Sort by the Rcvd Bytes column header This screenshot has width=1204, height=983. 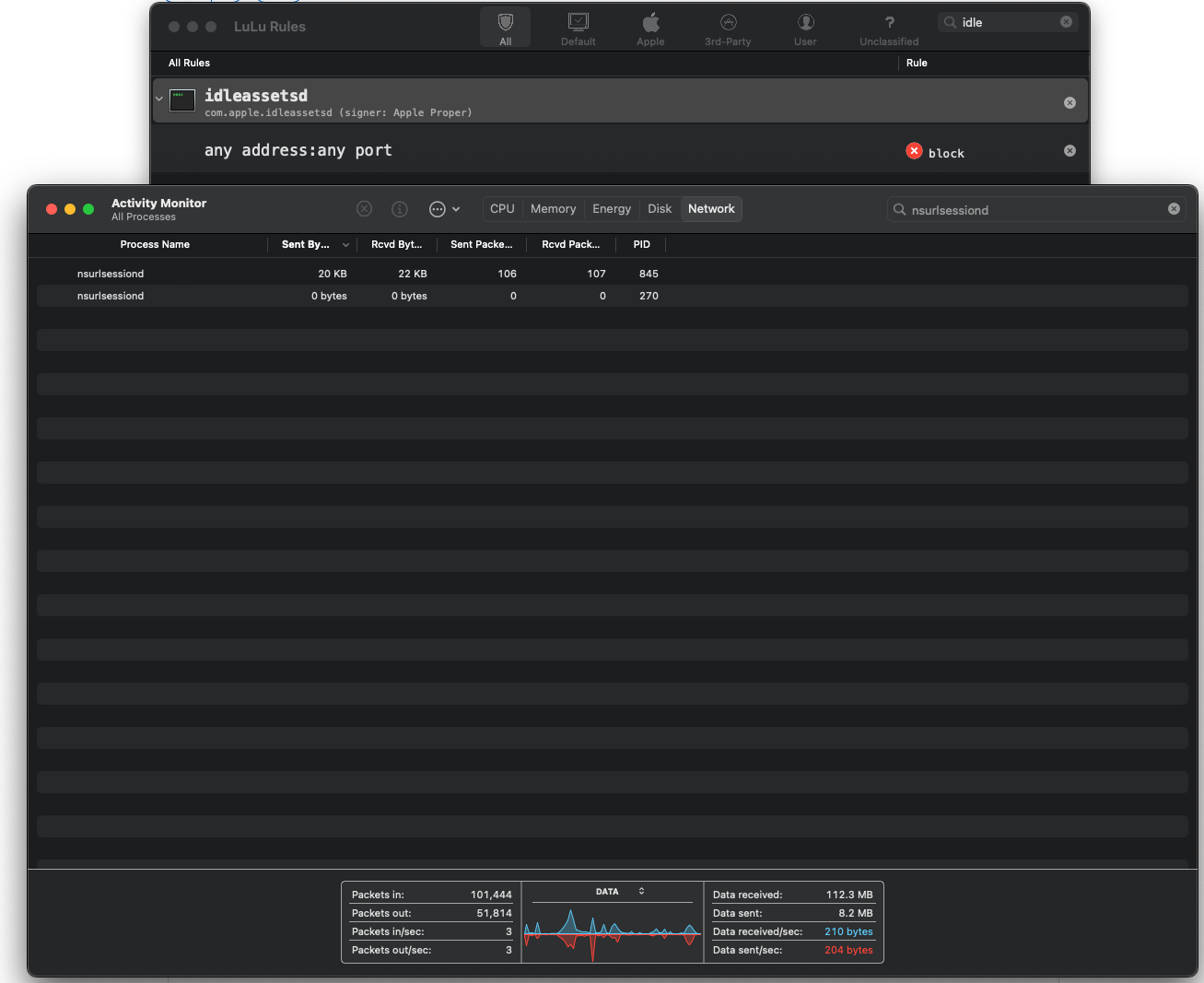pos(397,244)
